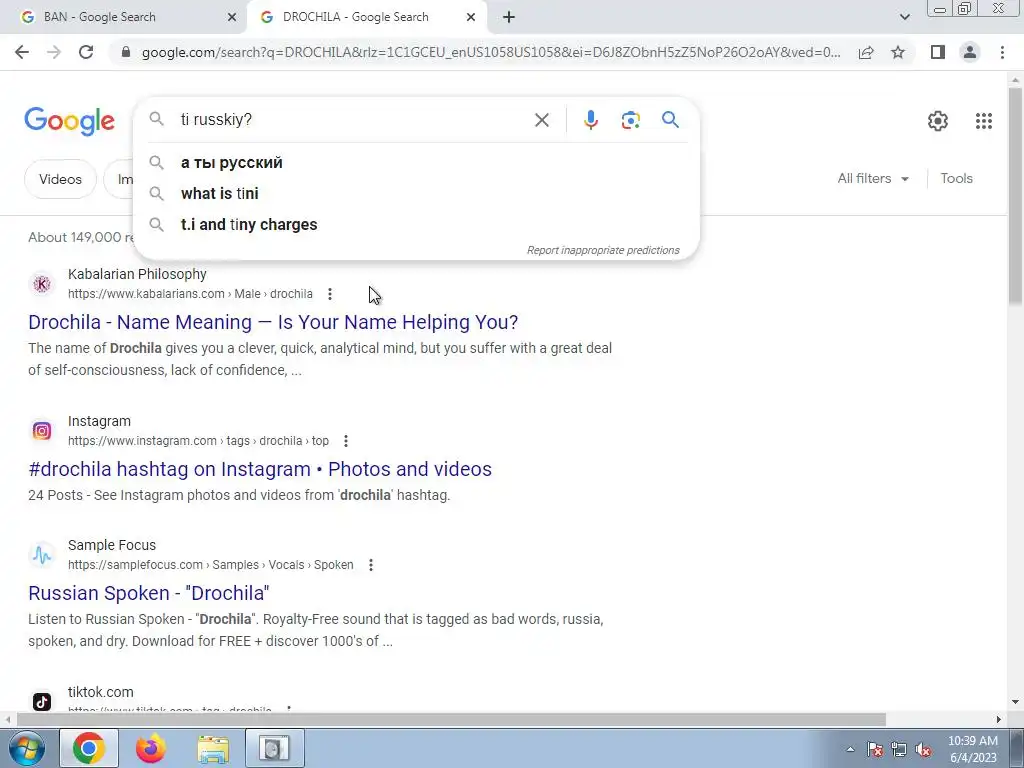Viewport: 1024px width, 768px height.
Task: Click the horizontal scrollbar thumb
Action: 451,719
